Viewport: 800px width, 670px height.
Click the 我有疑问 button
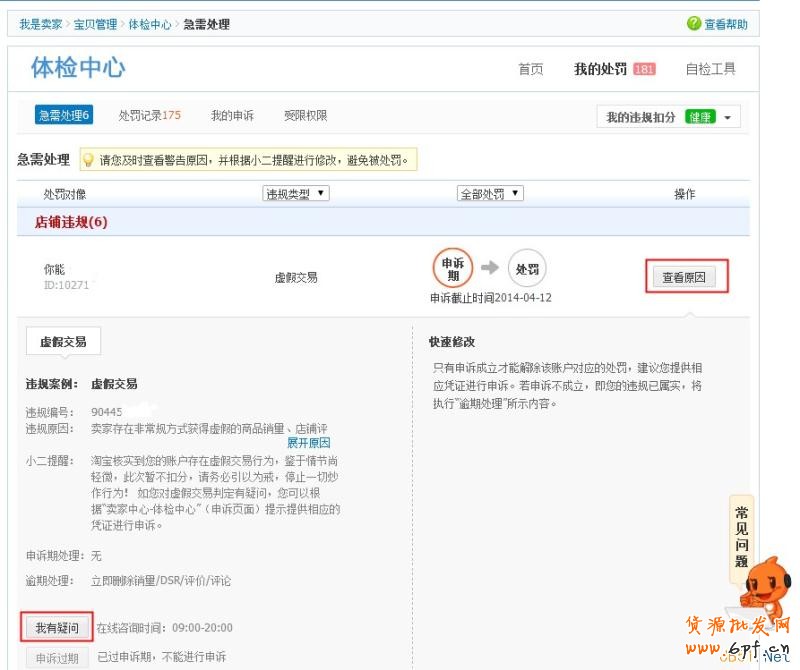pyautogui.click(x=57, y=628)
